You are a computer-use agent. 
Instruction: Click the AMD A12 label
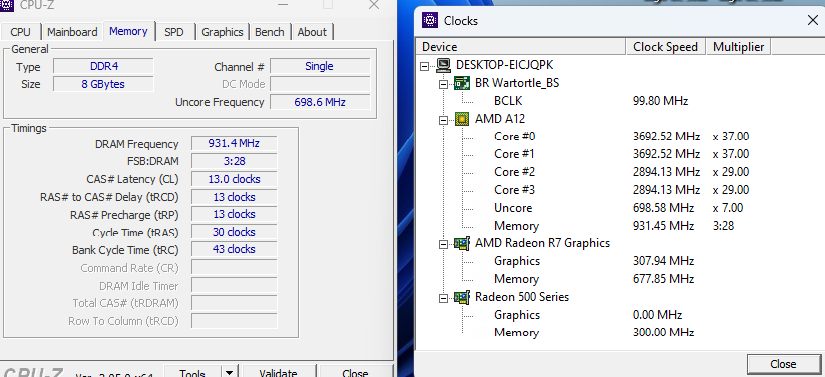click(500, 119)
